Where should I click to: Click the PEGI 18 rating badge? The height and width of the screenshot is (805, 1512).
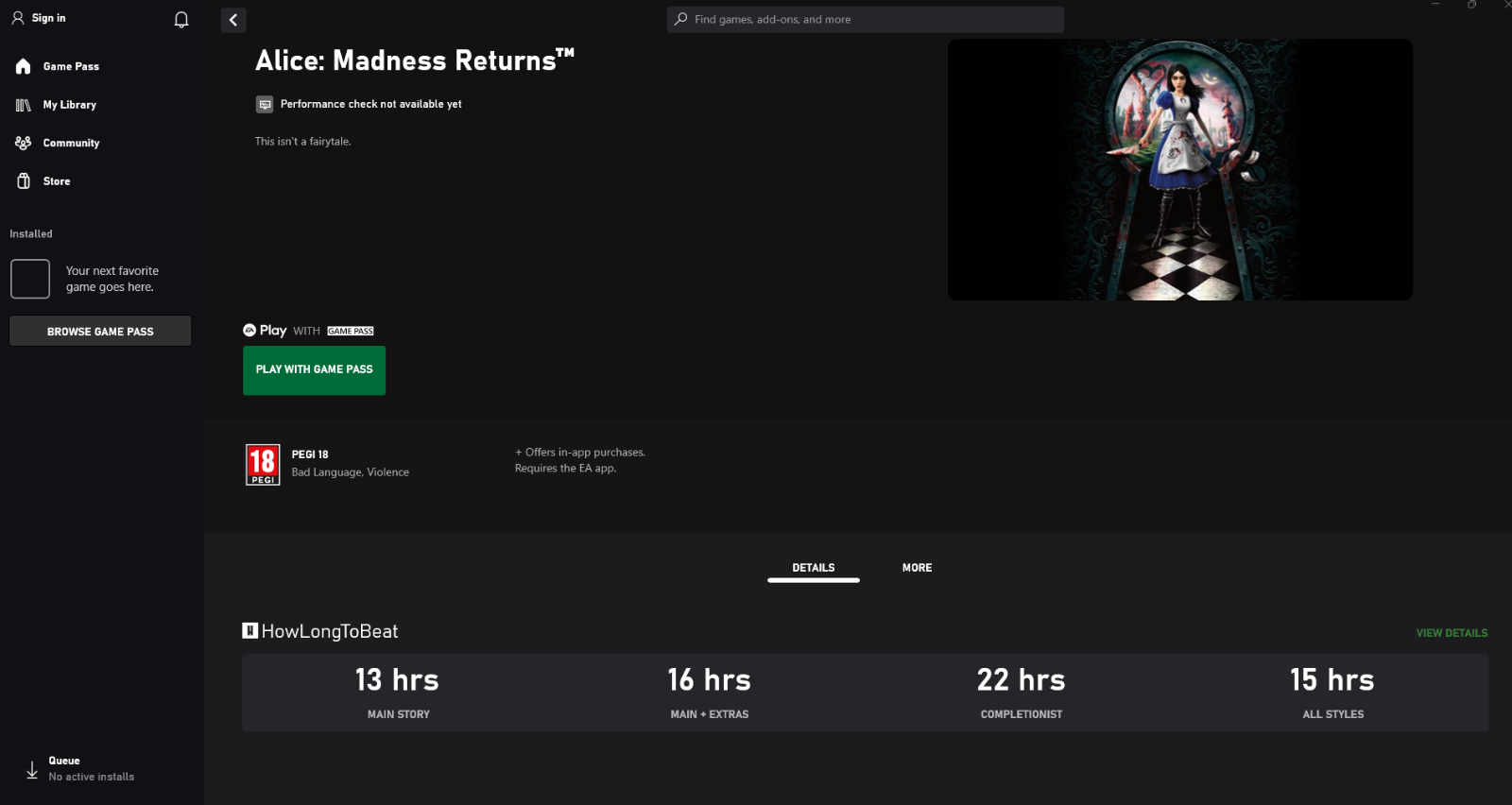pyautogui.click(x=263, y=465)
